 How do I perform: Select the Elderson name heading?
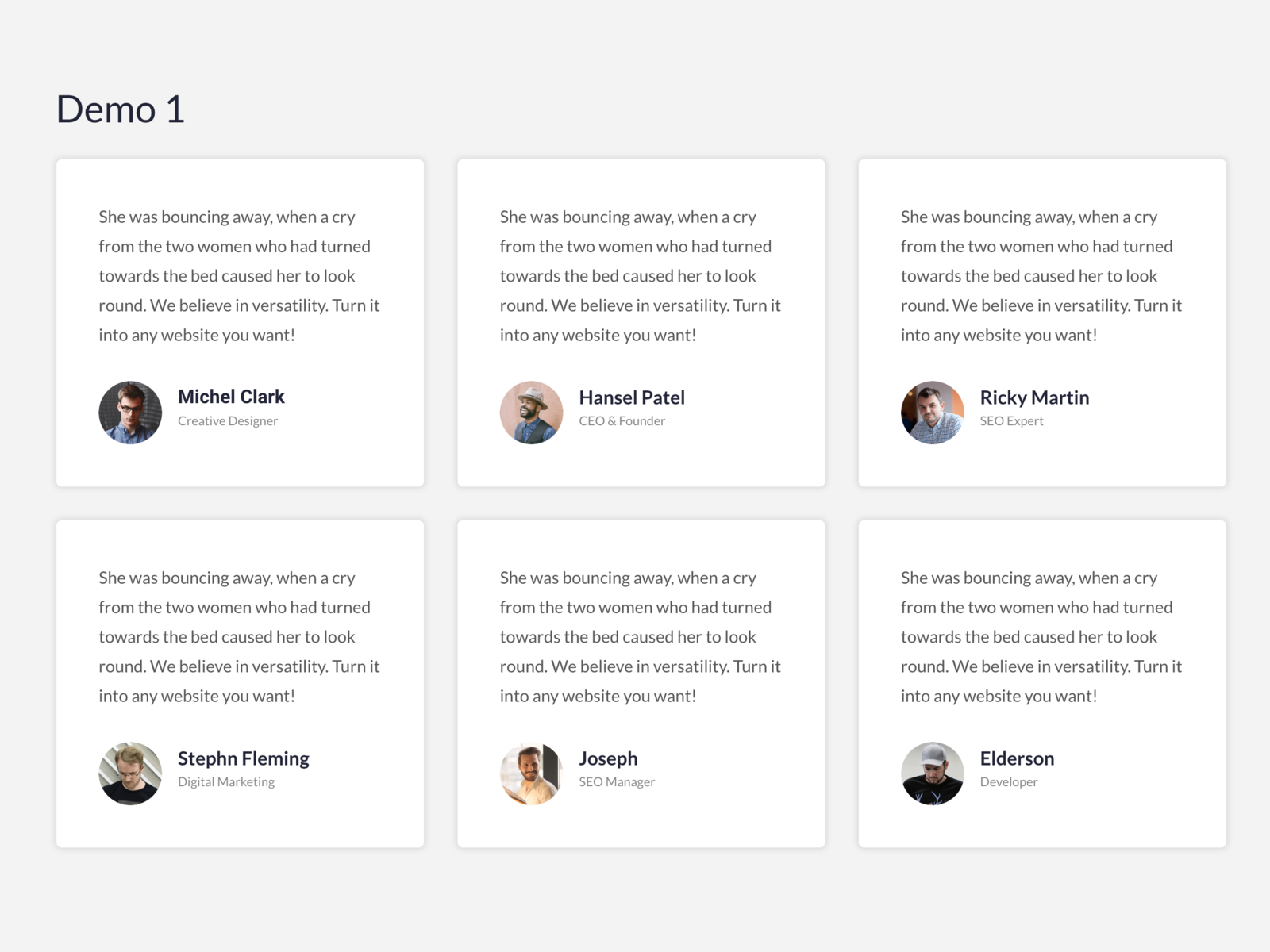point(1017,758)
